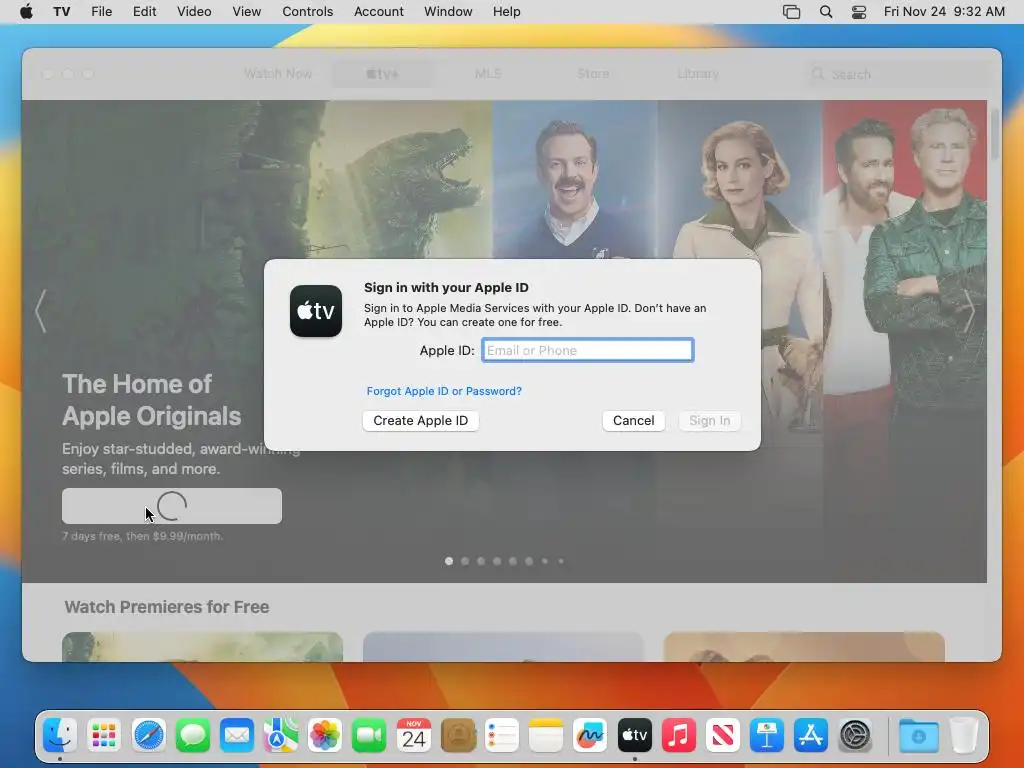Click Create Apple ID button
The image size is (1024, 768).
click(x=421, y=421)
